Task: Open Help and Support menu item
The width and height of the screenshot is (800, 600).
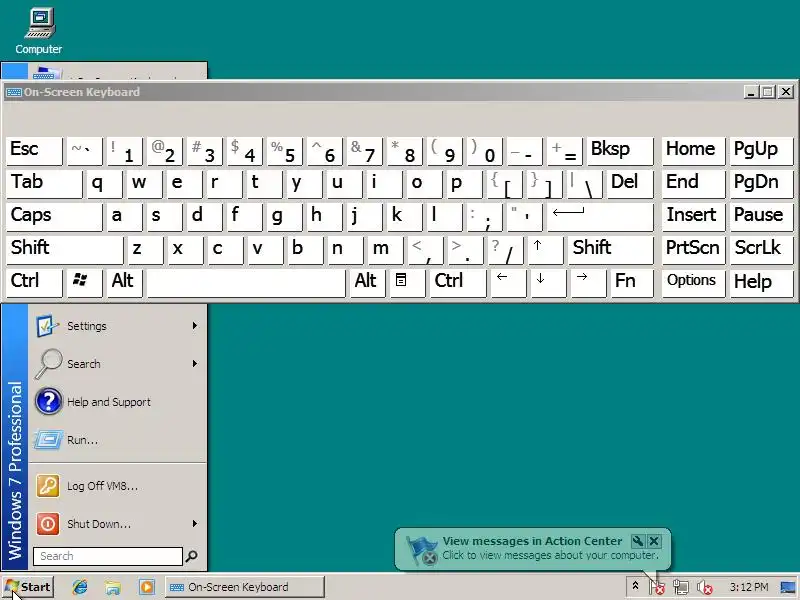Action: coord(118,402)
